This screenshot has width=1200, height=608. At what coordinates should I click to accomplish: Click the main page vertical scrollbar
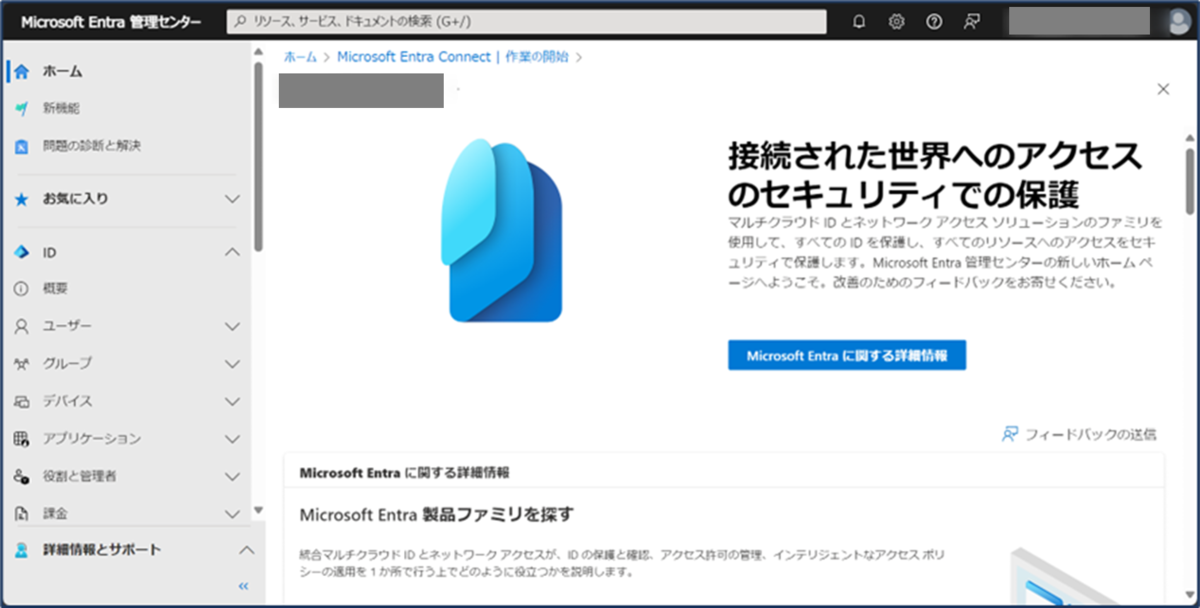(1190, 180)
